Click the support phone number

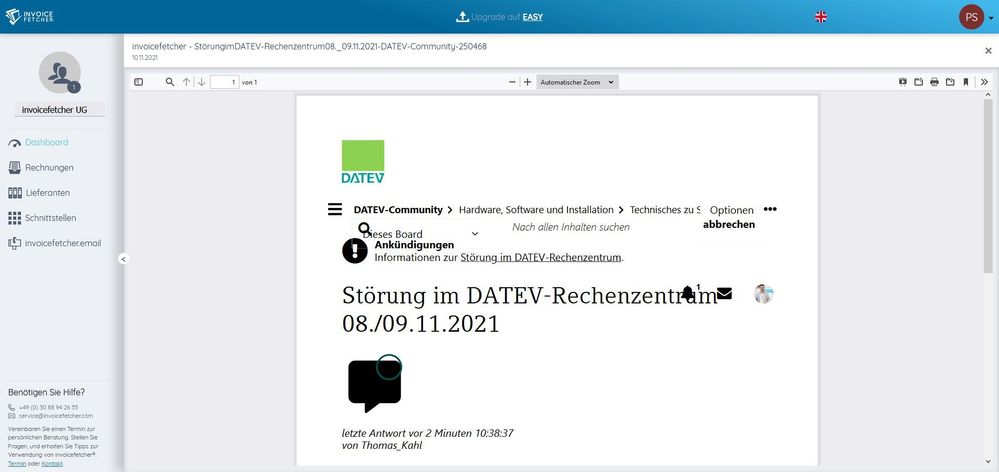point(48,407)
